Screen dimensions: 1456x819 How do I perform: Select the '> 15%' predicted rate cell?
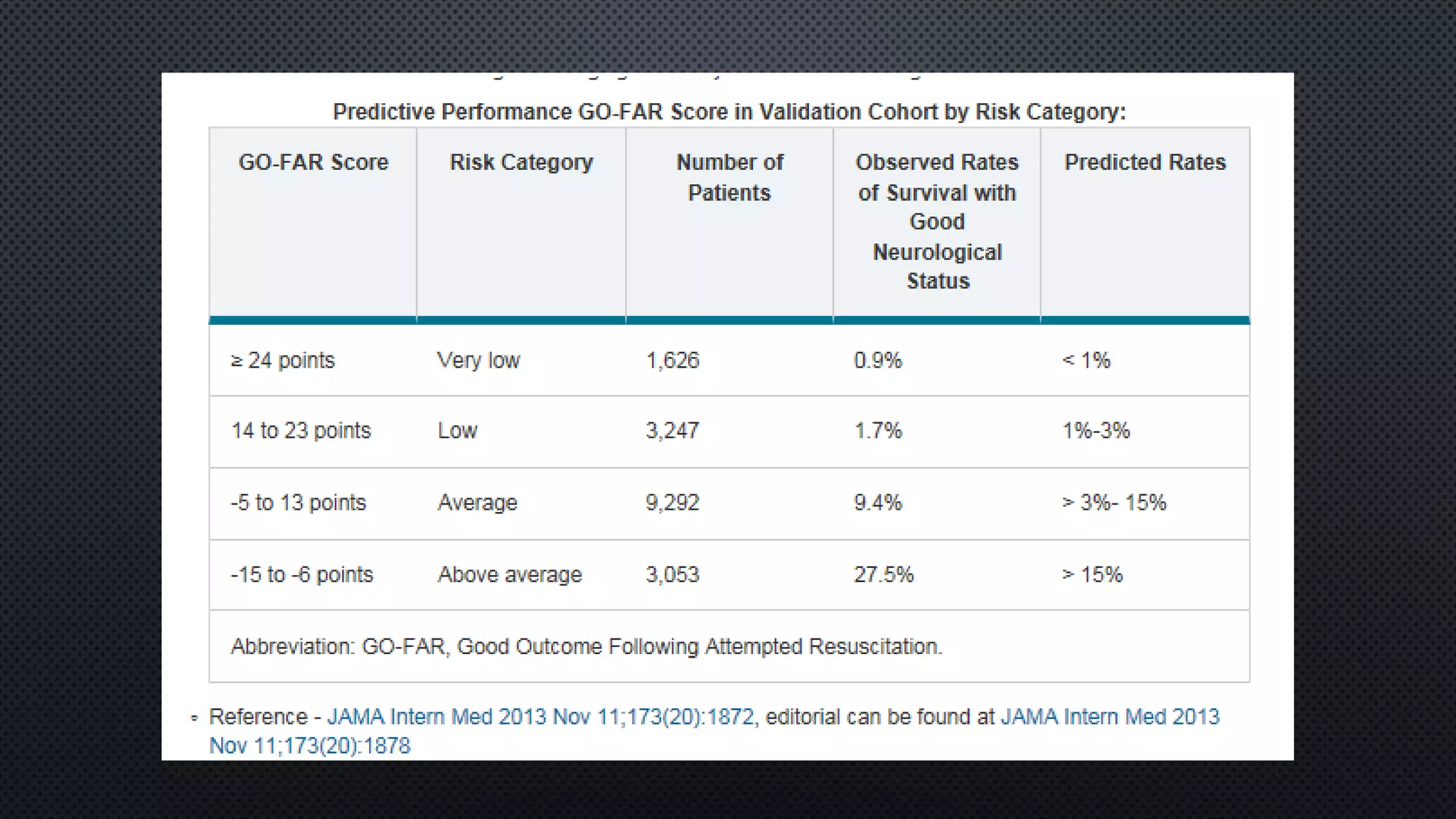(1092, 574)
